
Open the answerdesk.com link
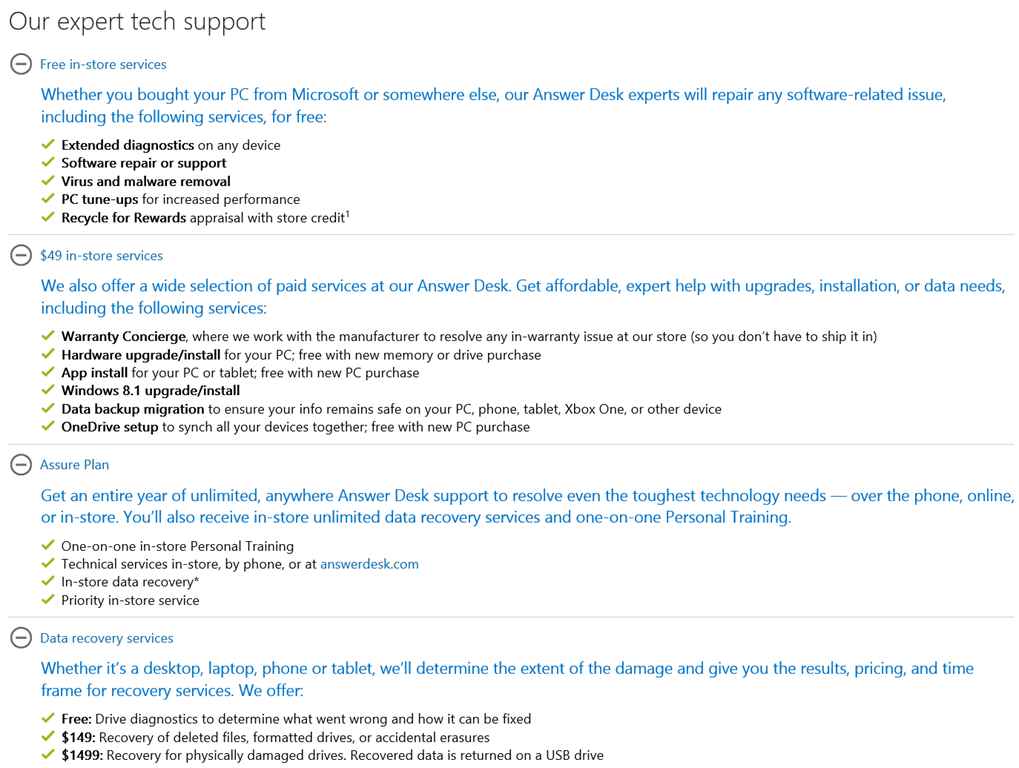coord(369,564)
